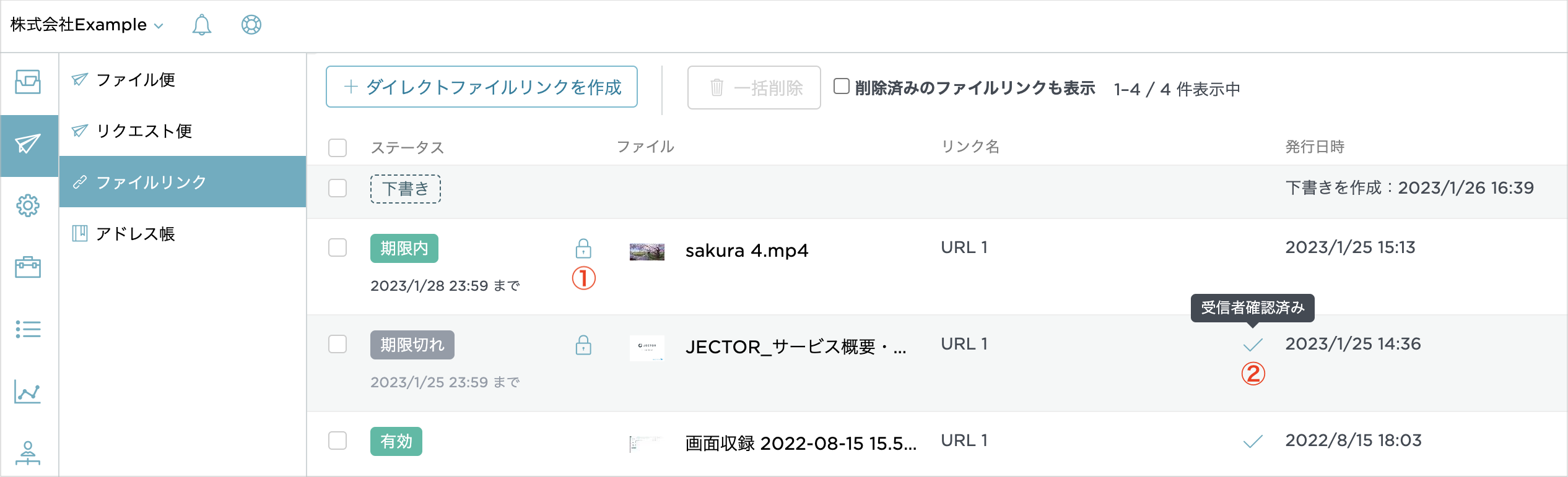
Task: Click the sakura 4.mp4 video thumbnail
Action: (x=647, y=251)
